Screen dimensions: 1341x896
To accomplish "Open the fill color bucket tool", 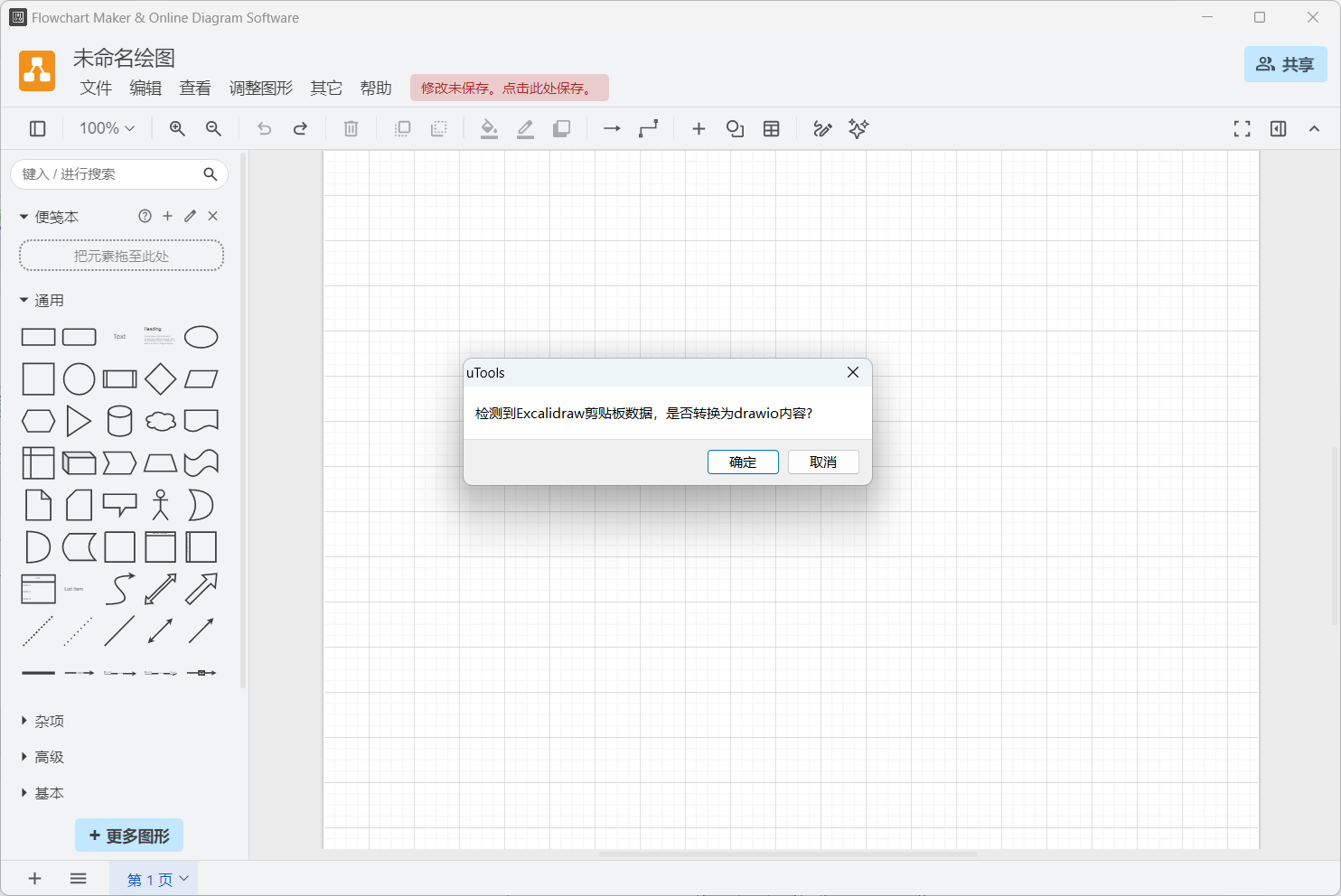I will pyautogui.click(x=489, y=129).
